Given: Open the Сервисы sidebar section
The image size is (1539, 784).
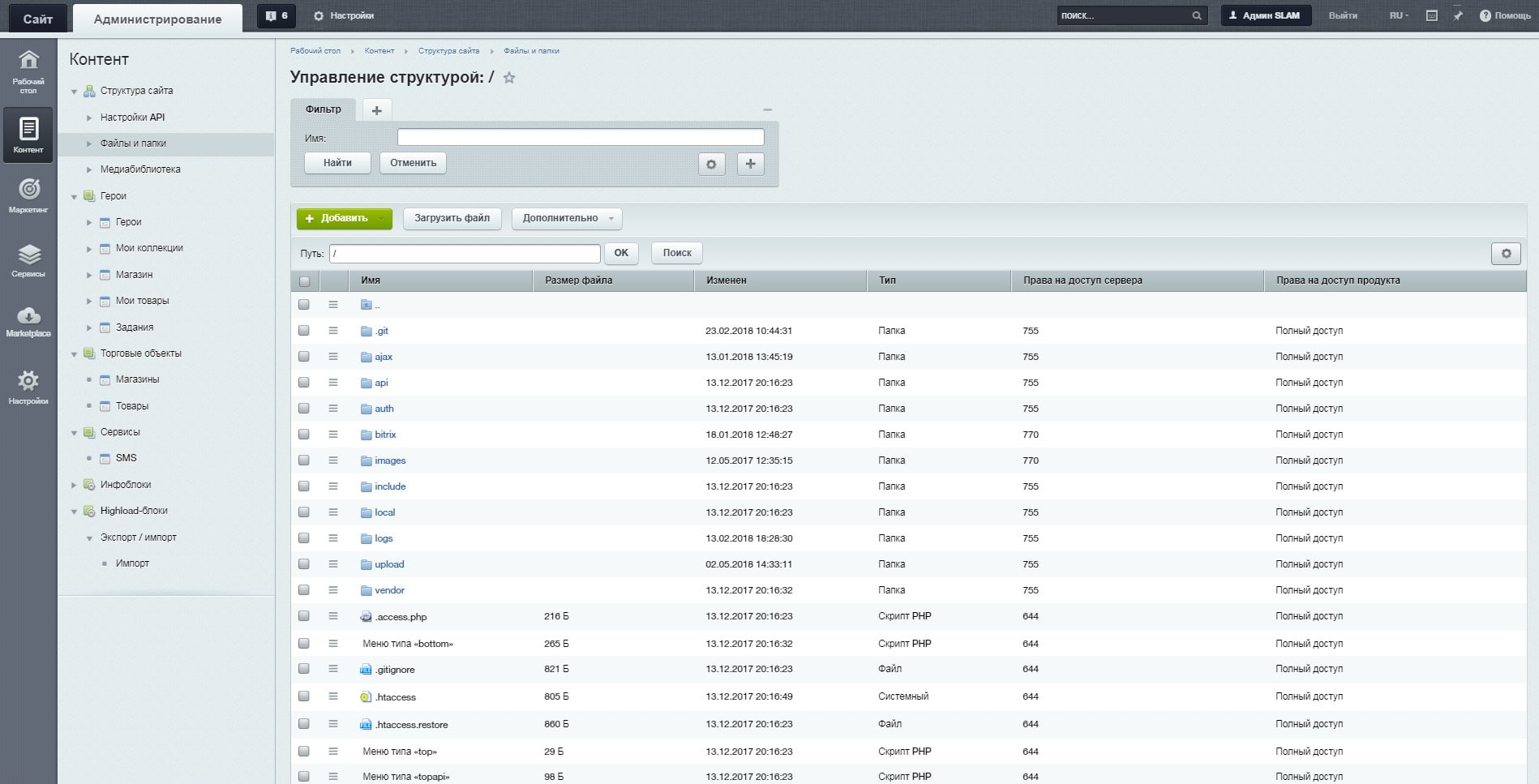Looking at the screenshot, I should click(28, 260).
